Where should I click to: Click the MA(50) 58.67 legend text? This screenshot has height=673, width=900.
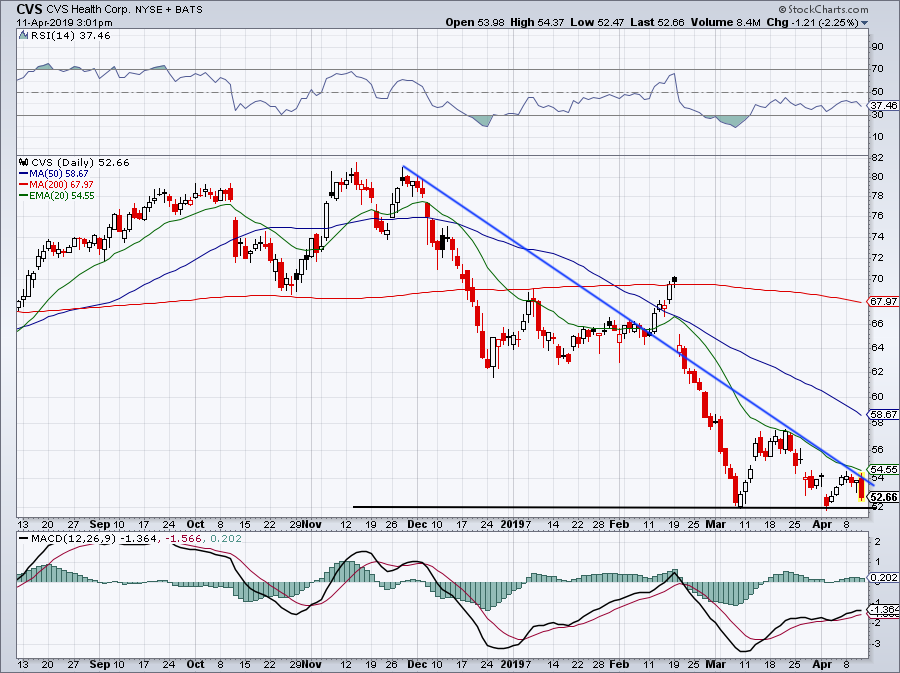click(59, 173)
